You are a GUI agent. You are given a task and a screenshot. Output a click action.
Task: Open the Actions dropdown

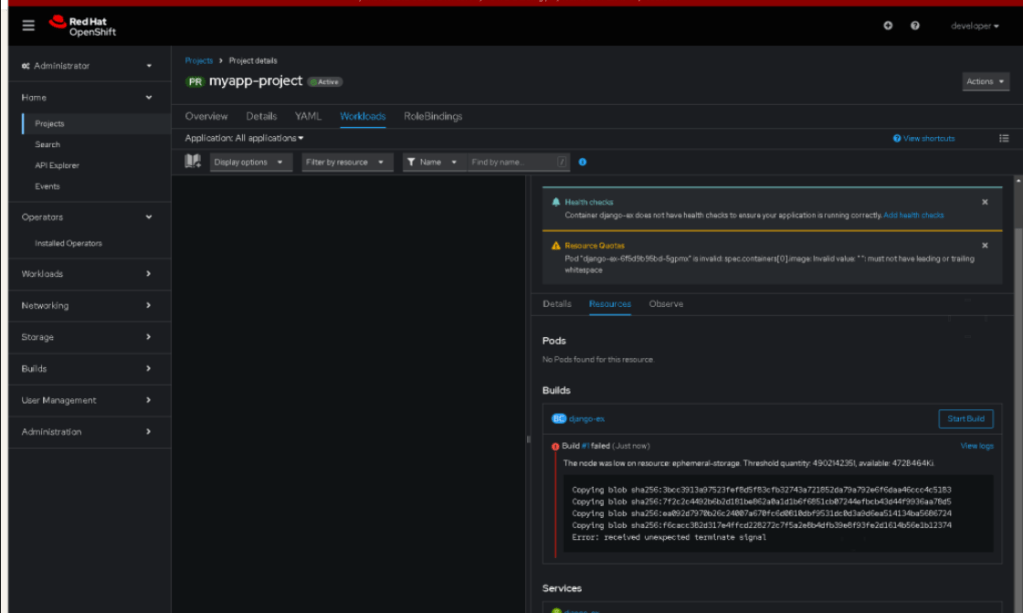(x=985, y=82)
